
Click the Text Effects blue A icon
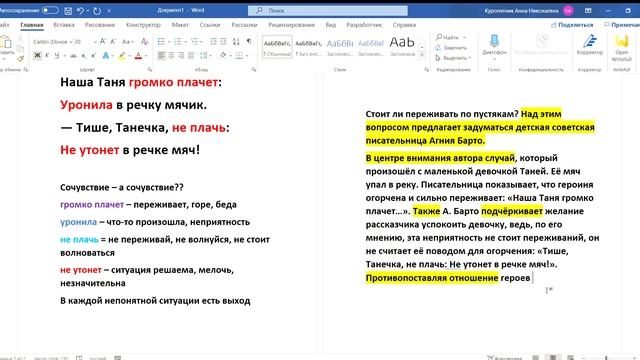[x=106, y=56]
